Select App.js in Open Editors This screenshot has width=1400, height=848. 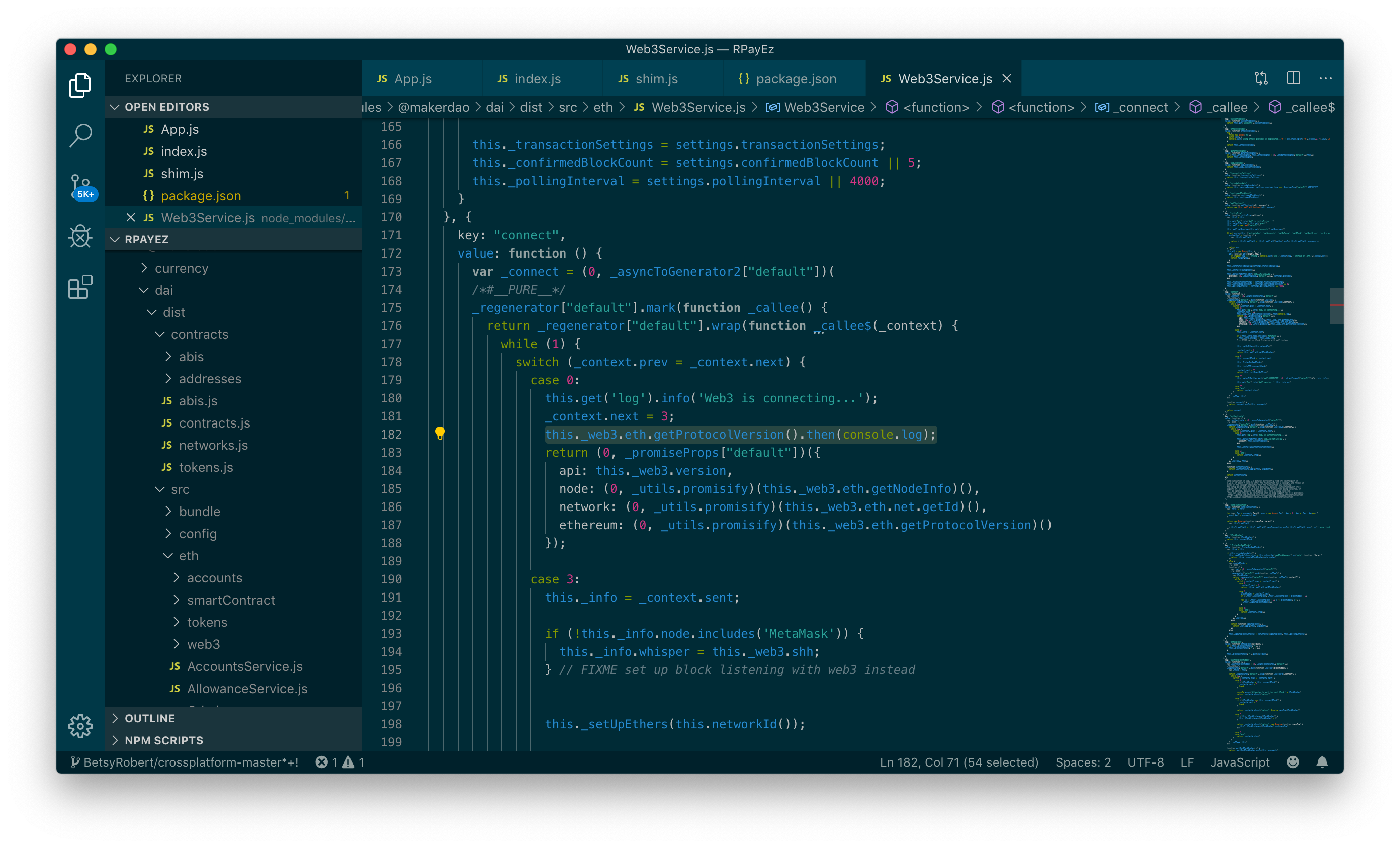[233, 129]
